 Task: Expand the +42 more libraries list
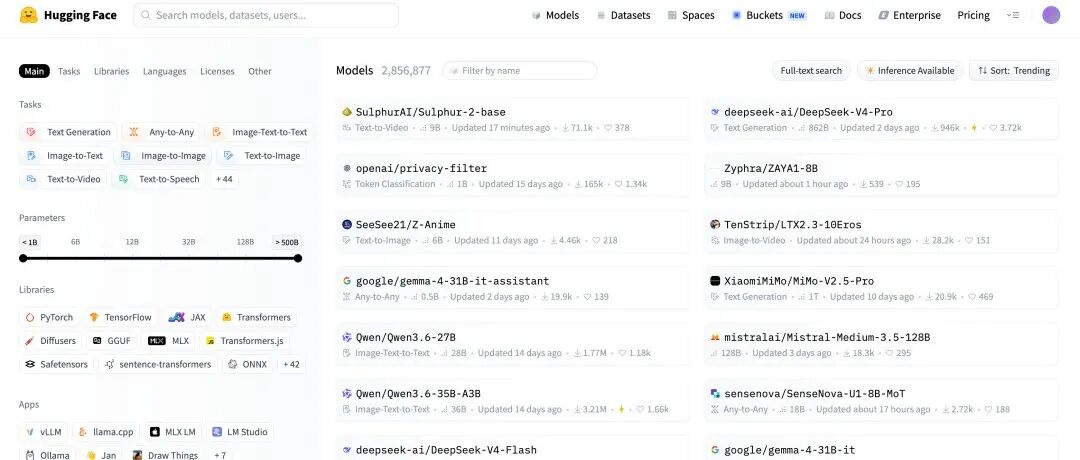click(291, 364)
